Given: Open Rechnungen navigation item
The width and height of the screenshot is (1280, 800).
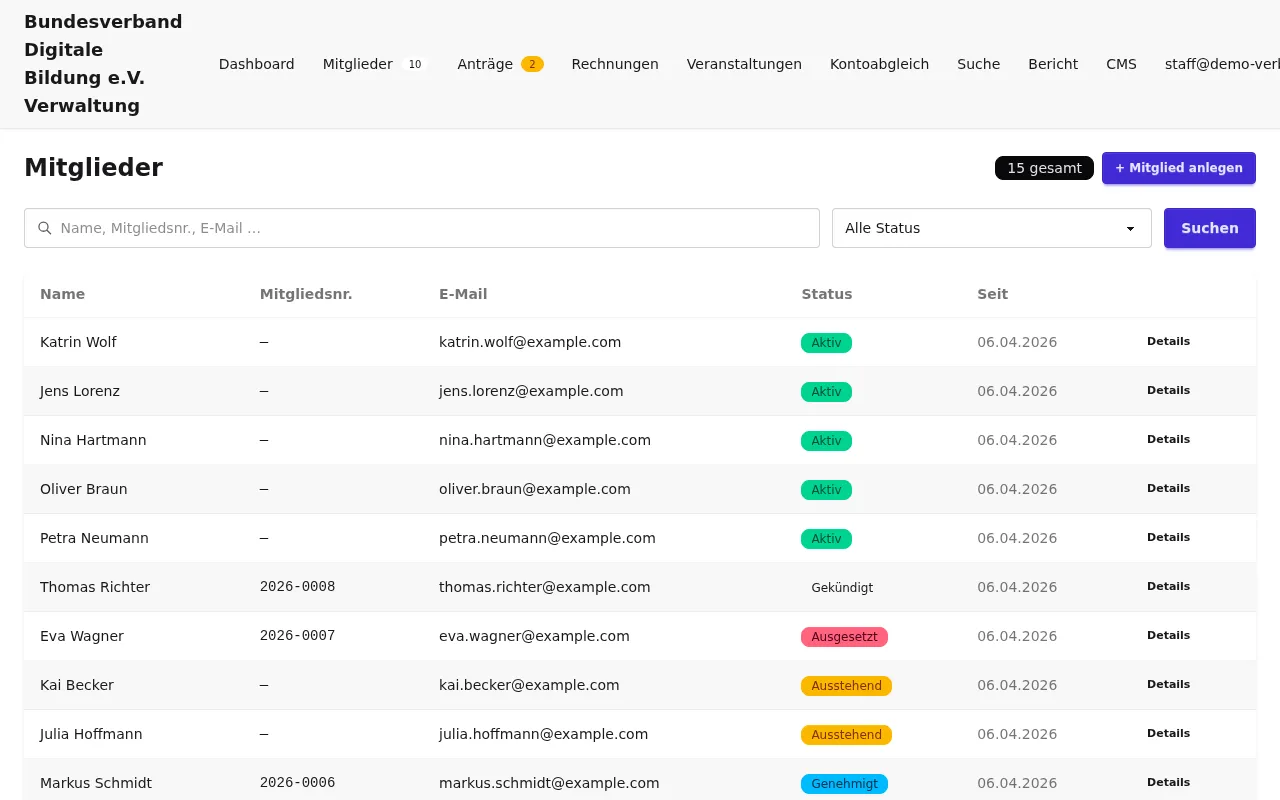Looking at the screenshot, I should (x=615, y=64).
